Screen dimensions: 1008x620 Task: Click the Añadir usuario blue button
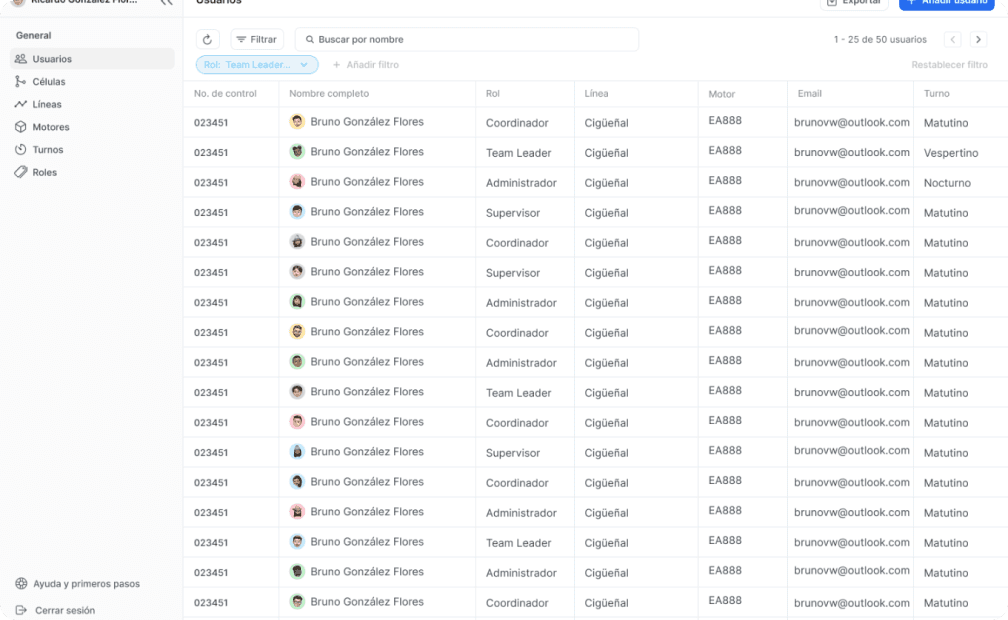[952, 4]
